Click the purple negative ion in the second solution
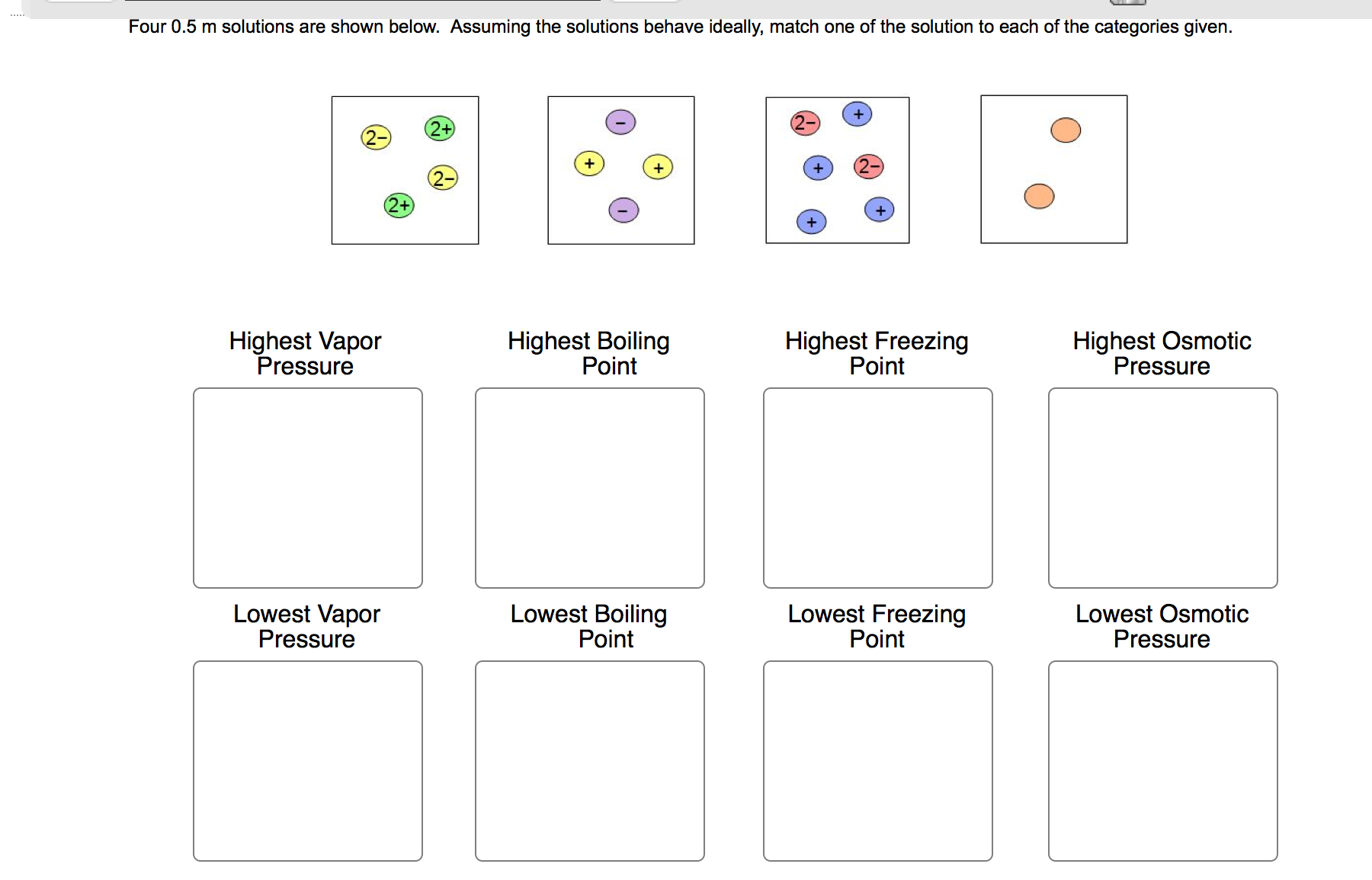 (620, 120)
